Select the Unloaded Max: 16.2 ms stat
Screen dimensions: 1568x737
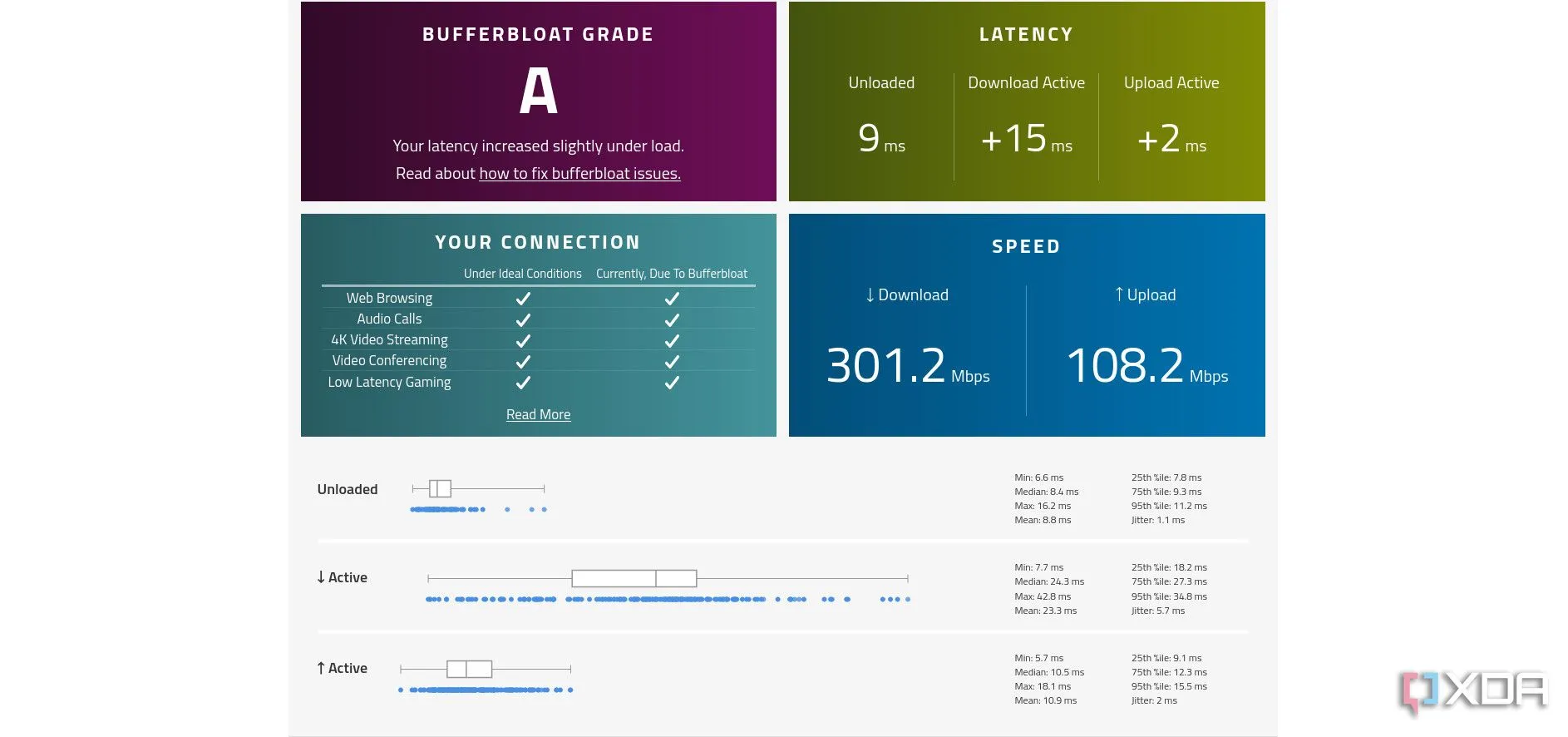click(x=1043, y=506)
